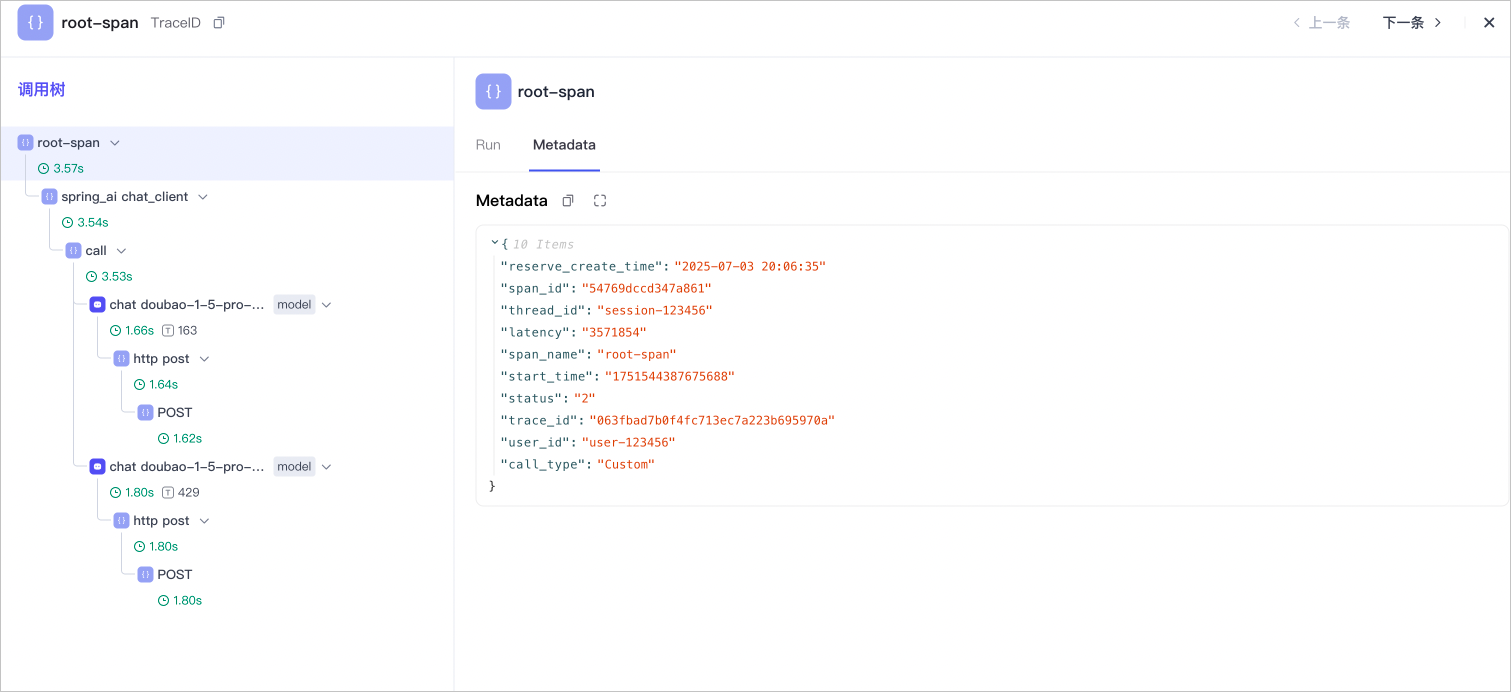Click the spring_ai chat_client span icon
The image size is (1511, 692).
[49, 197]
